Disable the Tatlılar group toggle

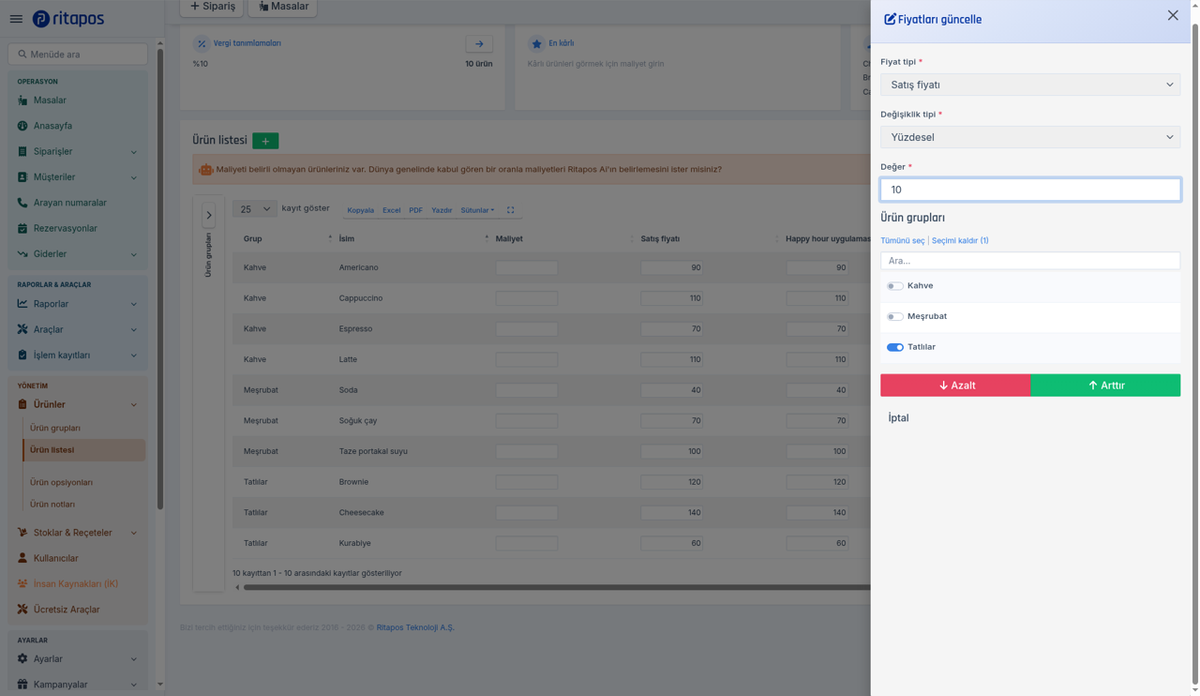tap(895, 347)
